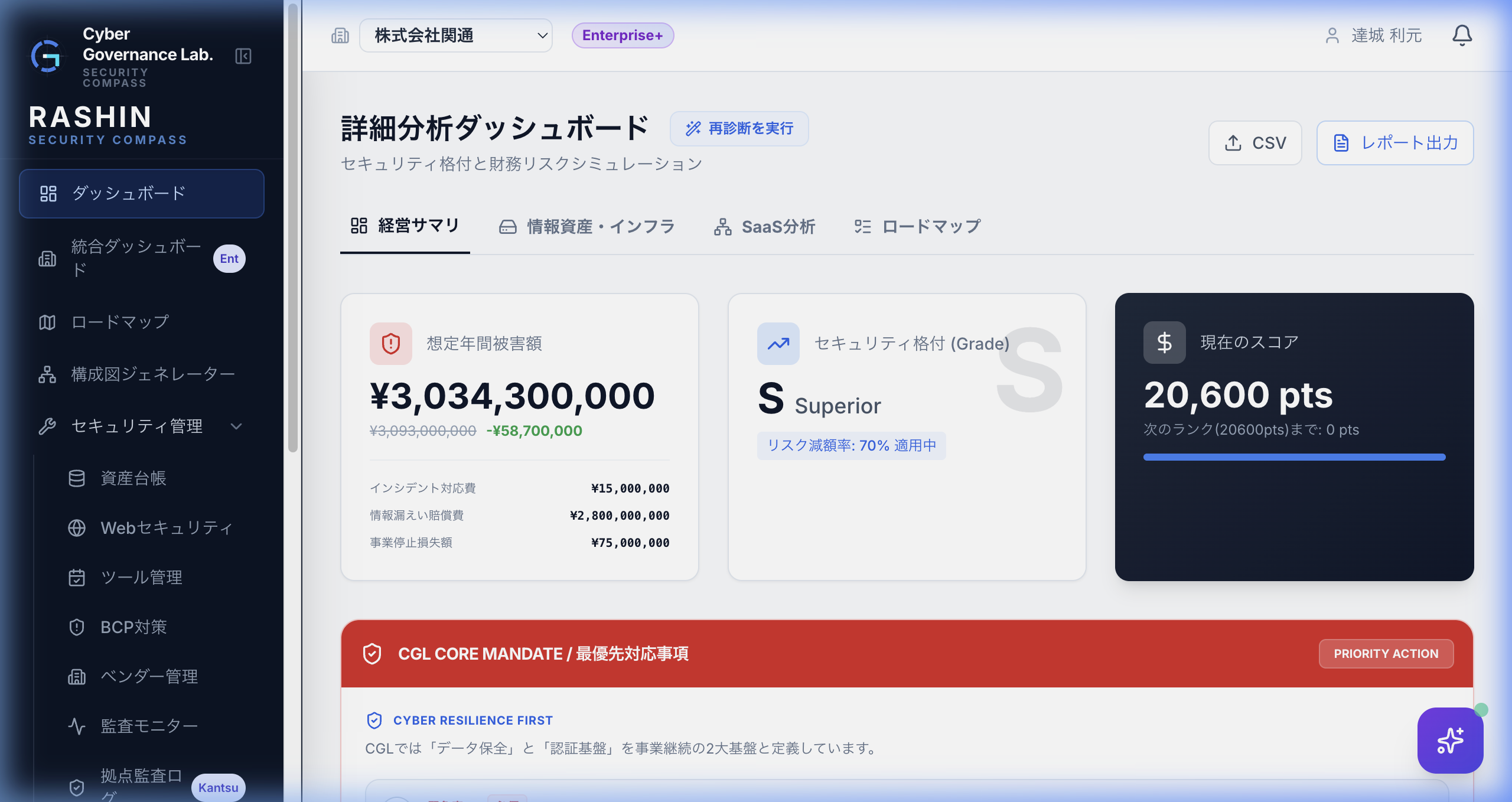Click the sidebar vertical scrollbar

click(x=293, y=227)
